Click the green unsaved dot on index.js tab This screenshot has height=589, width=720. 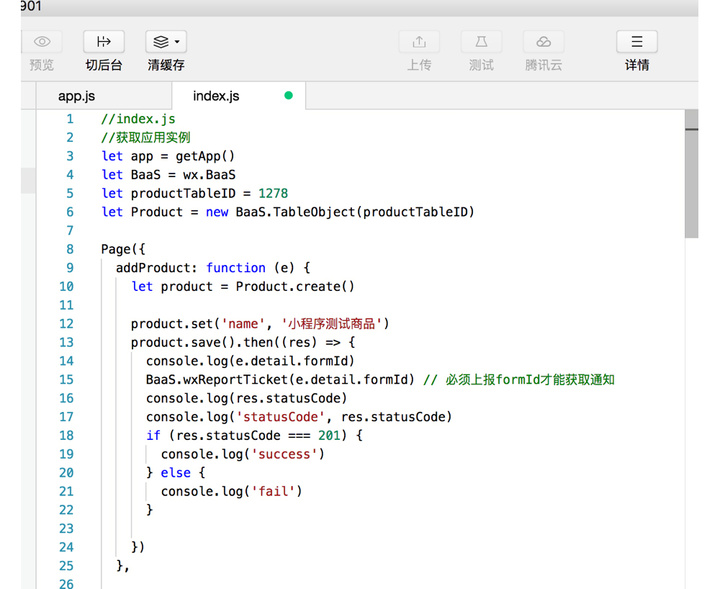288,95
